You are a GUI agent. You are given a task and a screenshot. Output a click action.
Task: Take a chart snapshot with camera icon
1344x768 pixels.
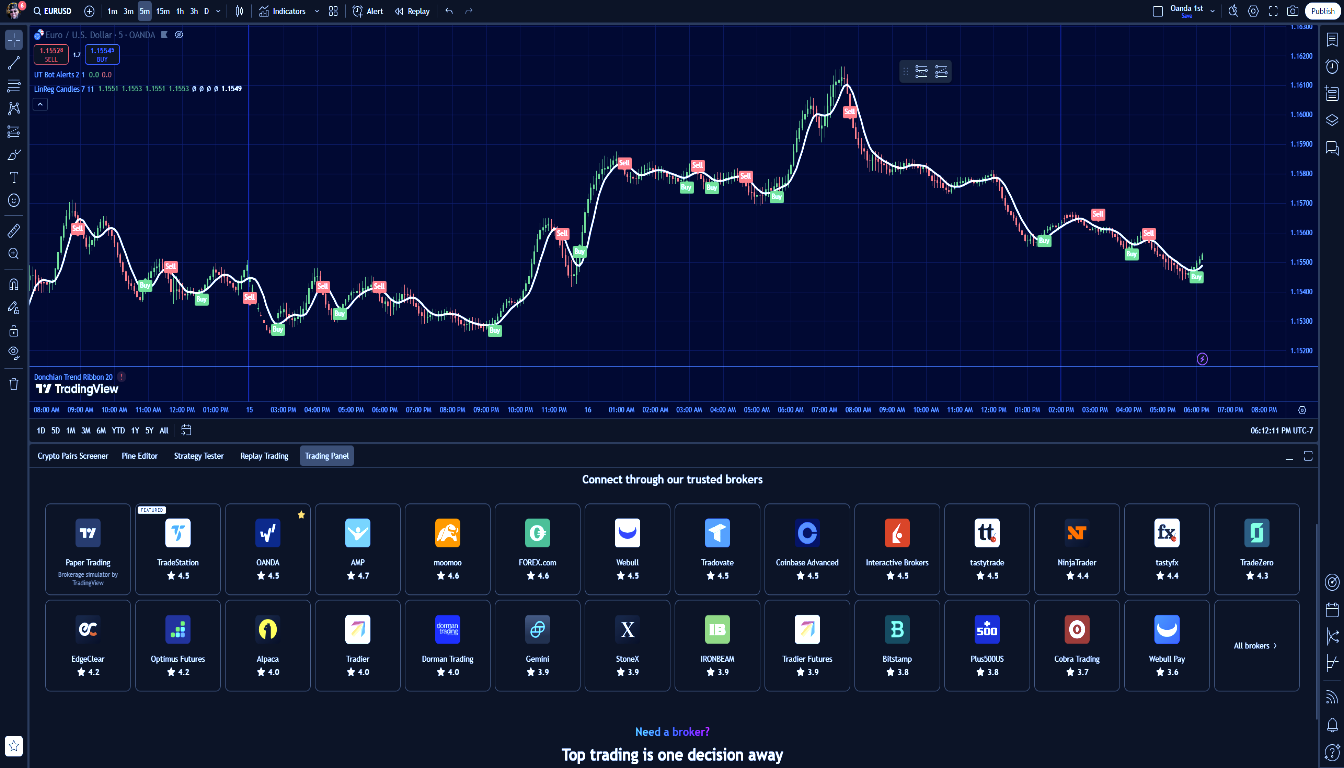pos(1293,11)
